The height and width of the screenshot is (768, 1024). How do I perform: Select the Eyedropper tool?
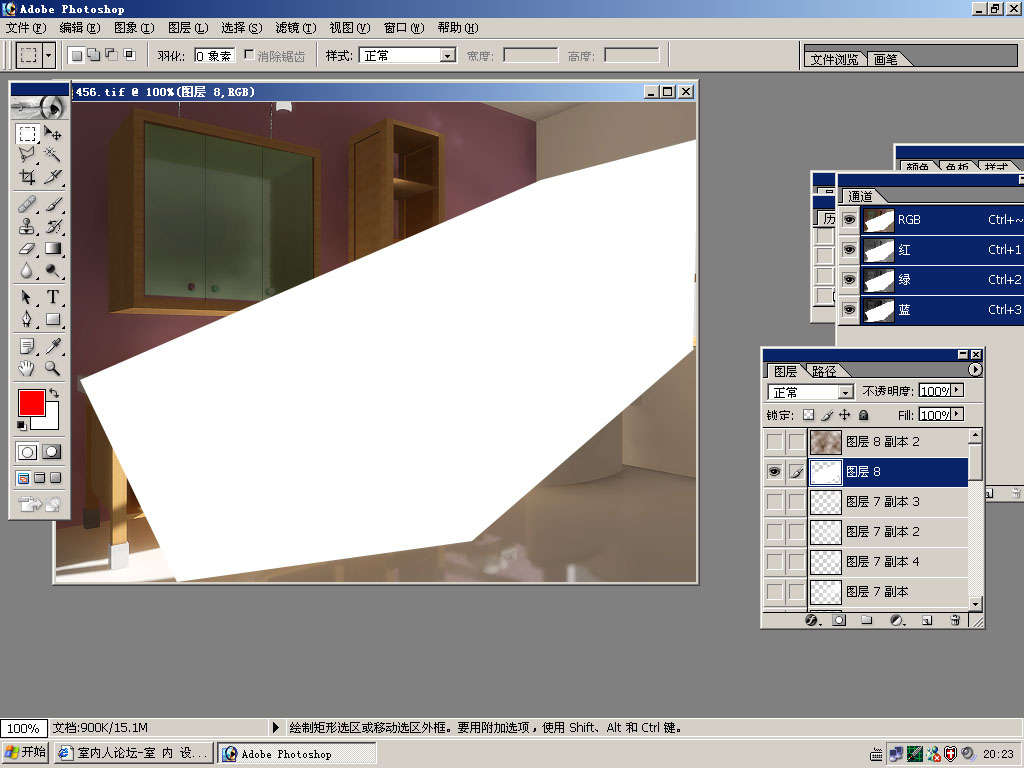[53, 346]
